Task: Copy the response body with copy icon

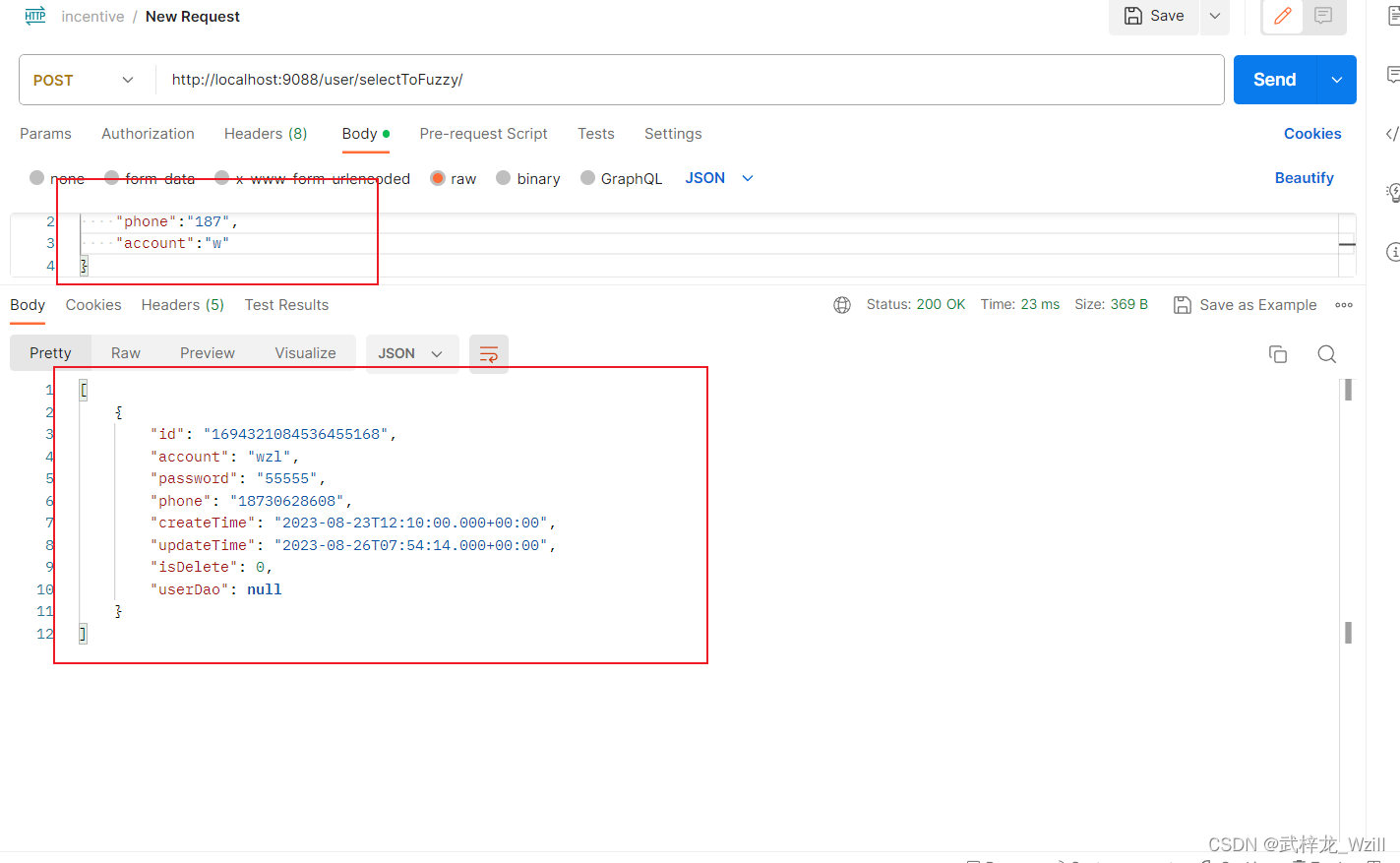Action: 1278,354
